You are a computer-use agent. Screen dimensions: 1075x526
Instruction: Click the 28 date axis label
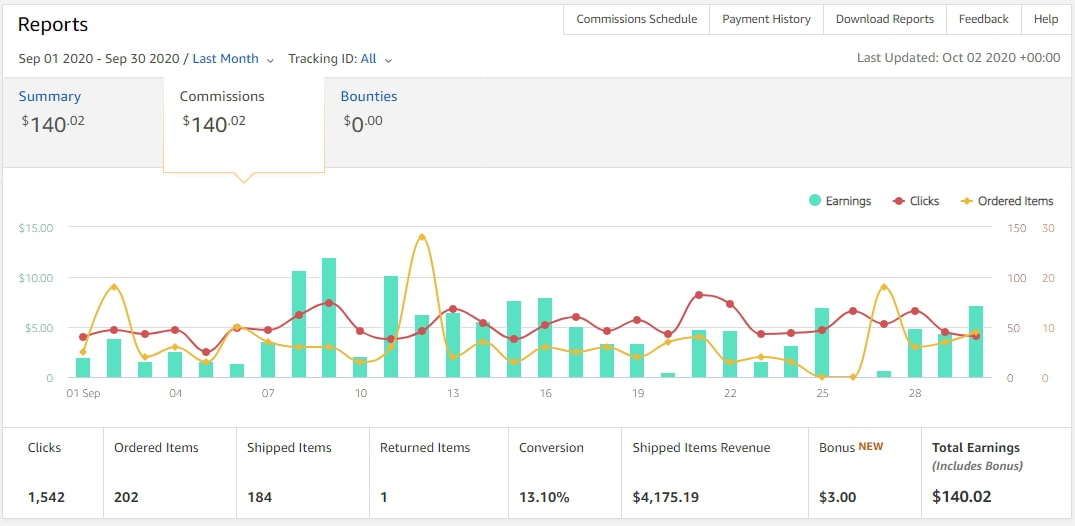915,394
